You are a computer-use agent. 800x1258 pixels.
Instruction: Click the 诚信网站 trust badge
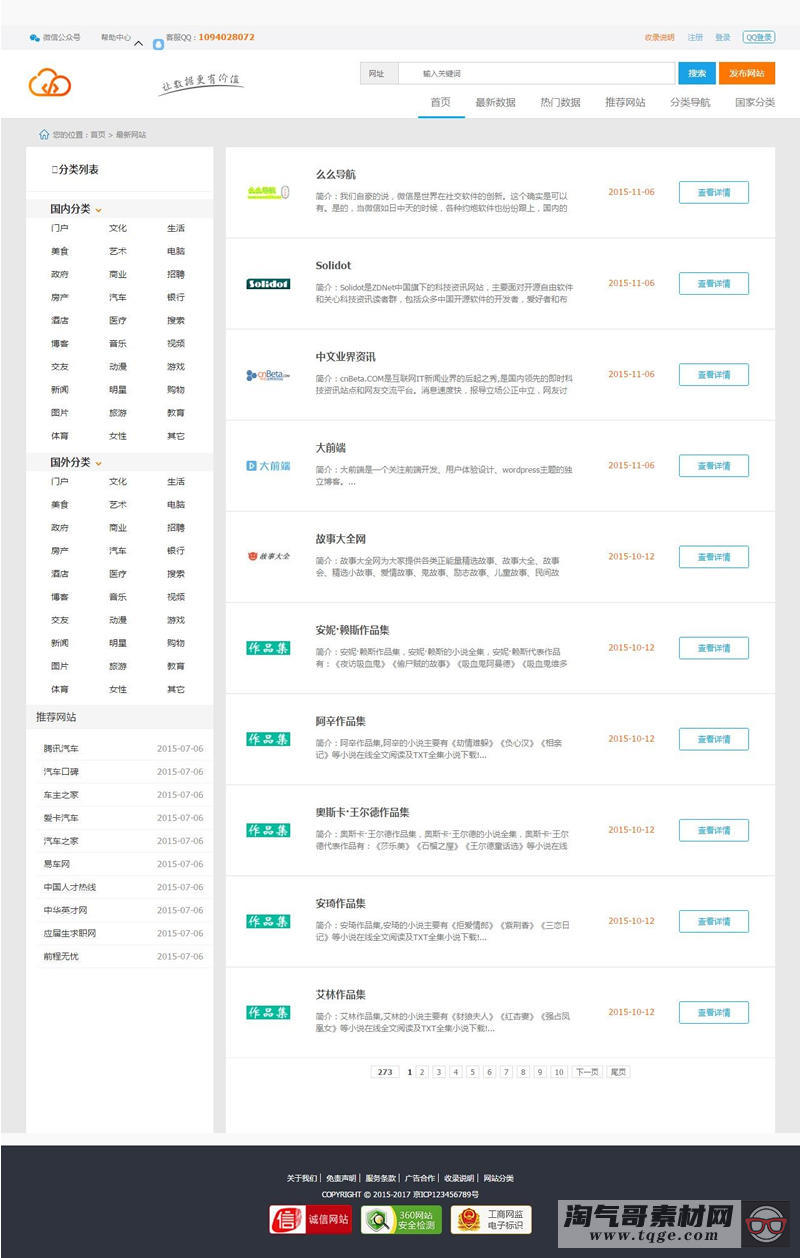coord(310,1219)
